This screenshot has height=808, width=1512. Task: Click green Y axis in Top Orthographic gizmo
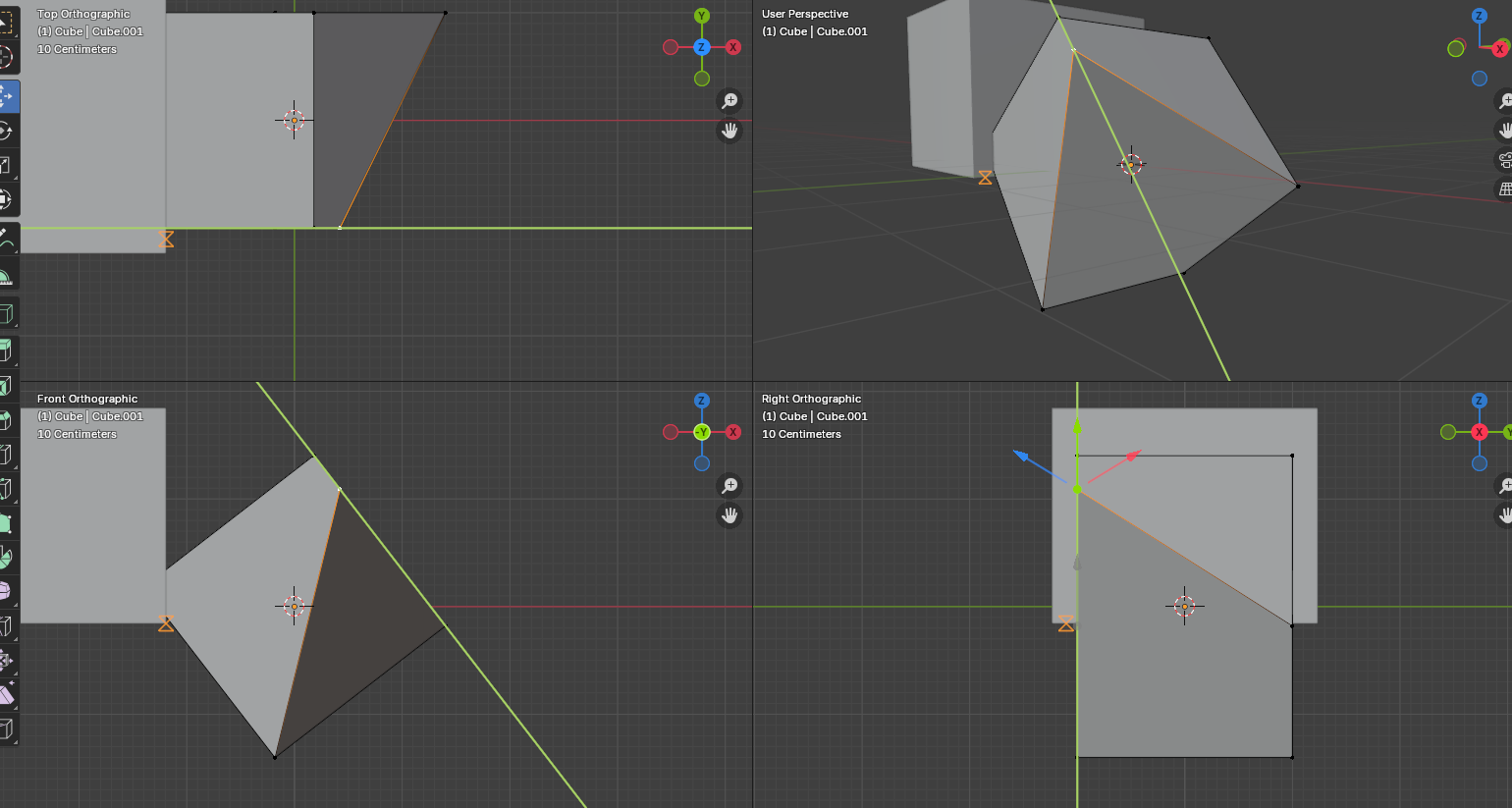pos(702,16)
